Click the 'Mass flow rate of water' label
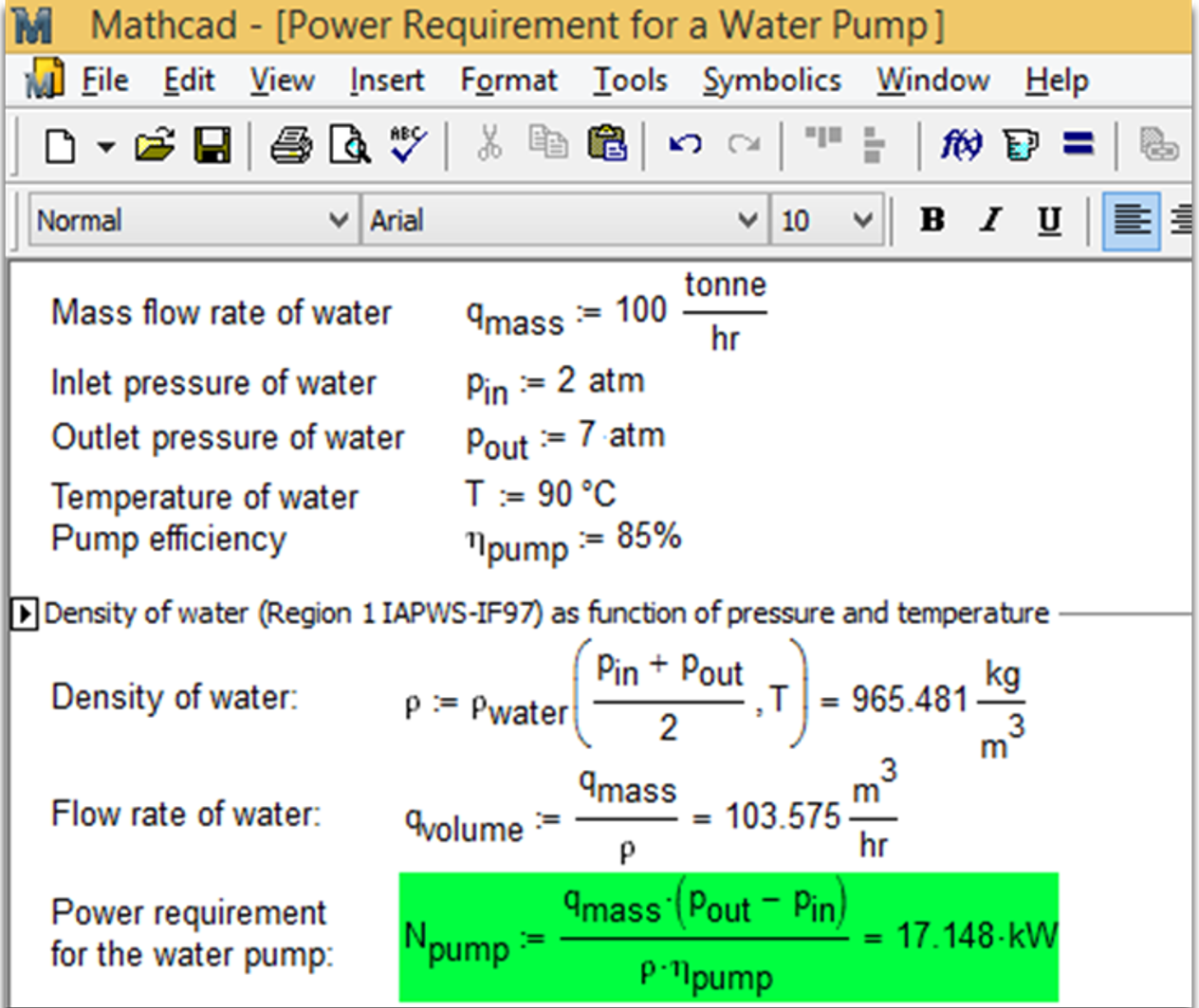The width and height of the screenshot is (1199, 1008). (x=221, y=312)
